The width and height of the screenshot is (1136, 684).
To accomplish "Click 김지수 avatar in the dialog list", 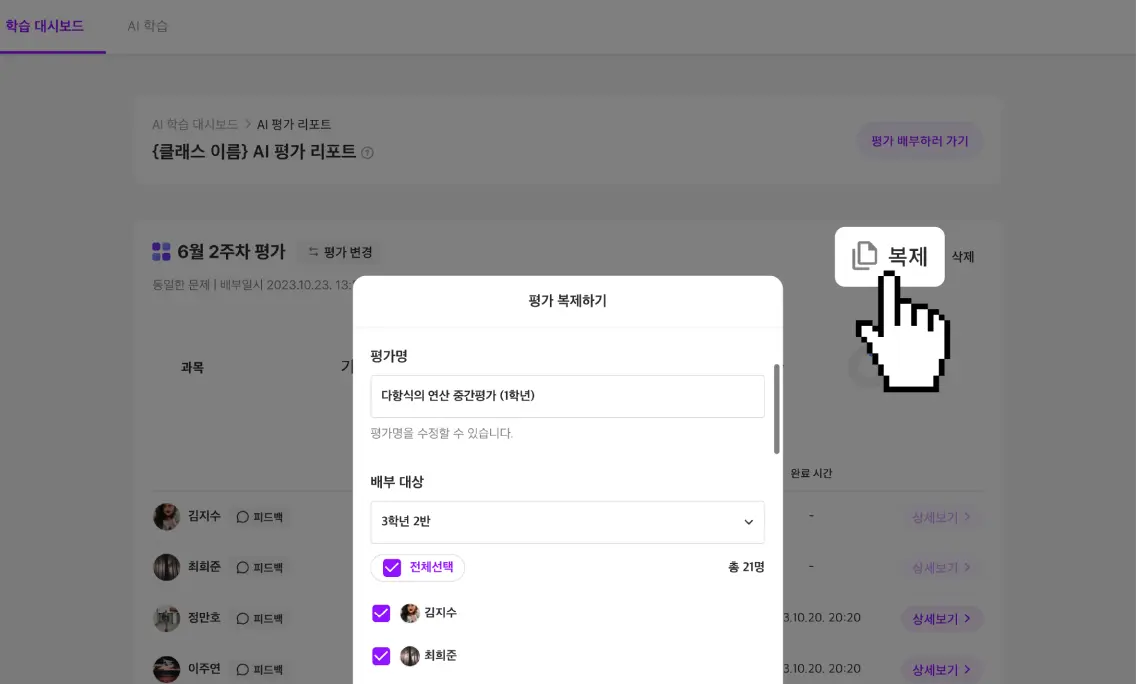I will [410, 613].
